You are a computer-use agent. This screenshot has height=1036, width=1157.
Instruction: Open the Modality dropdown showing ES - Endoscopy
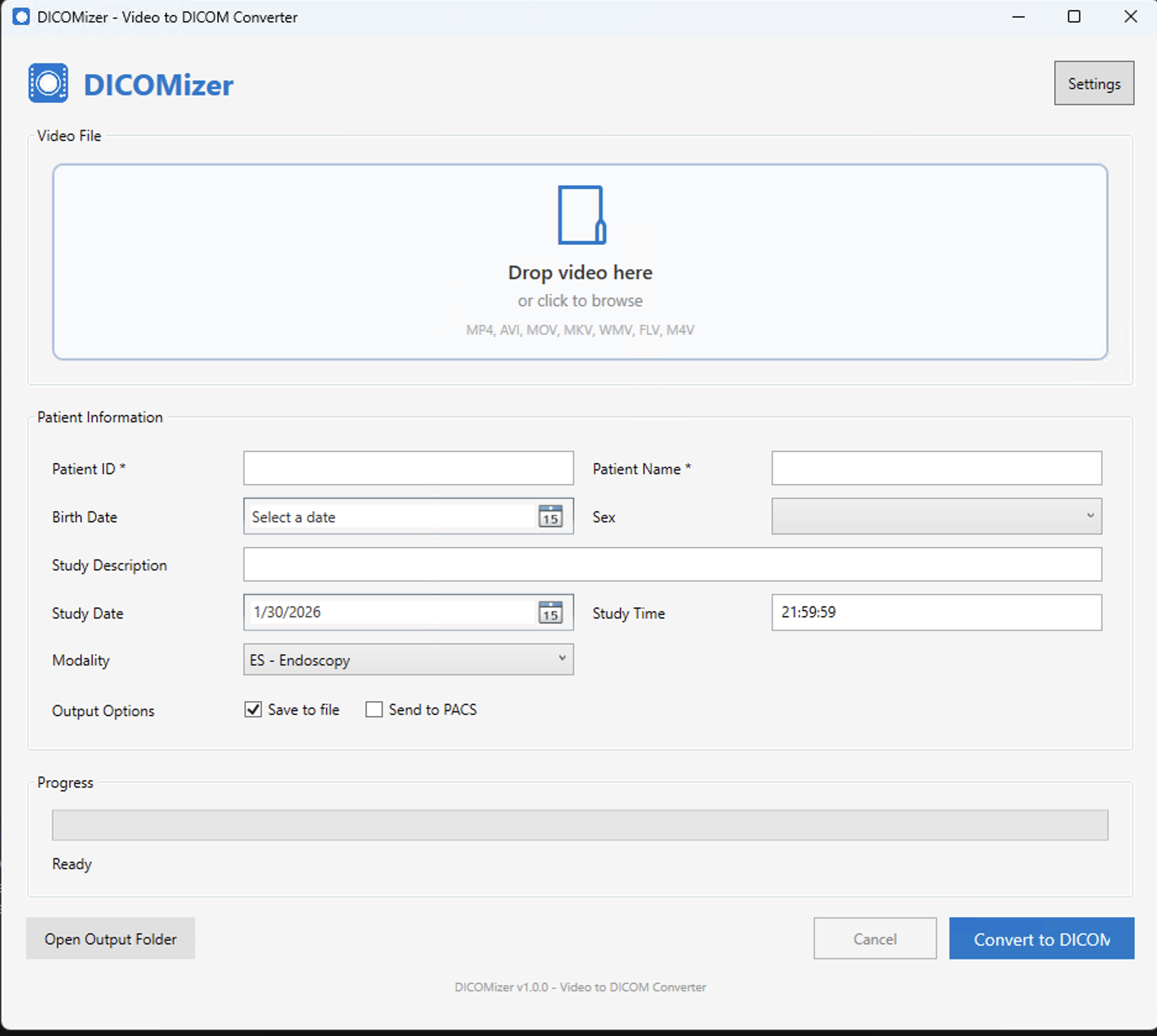tap(407, 659)
